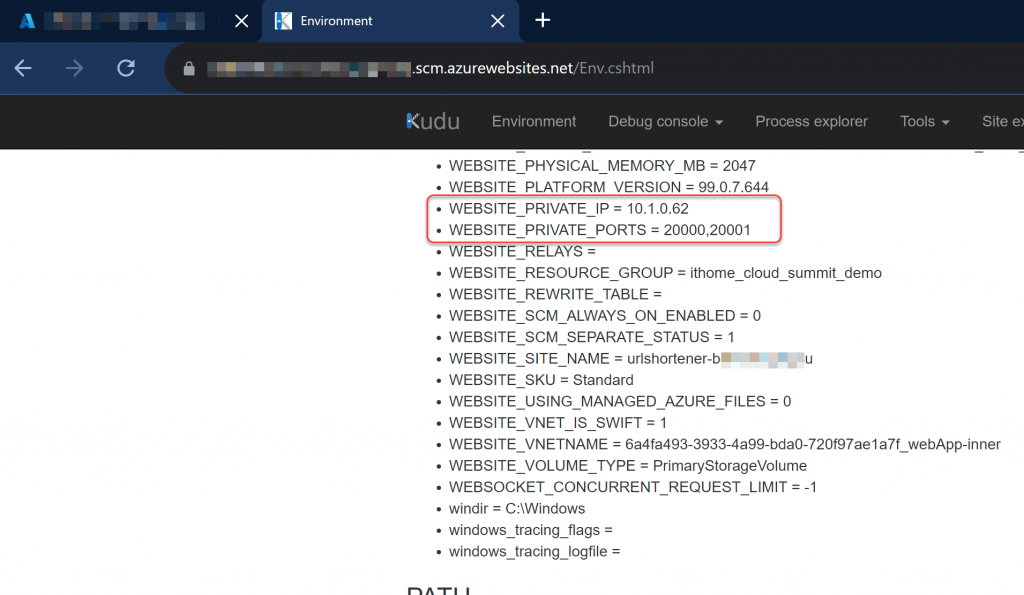The width and height of the screenshot is (1024, 595).
Task: Expand the Tools dropdown menu
Action: tap(925, 121)
